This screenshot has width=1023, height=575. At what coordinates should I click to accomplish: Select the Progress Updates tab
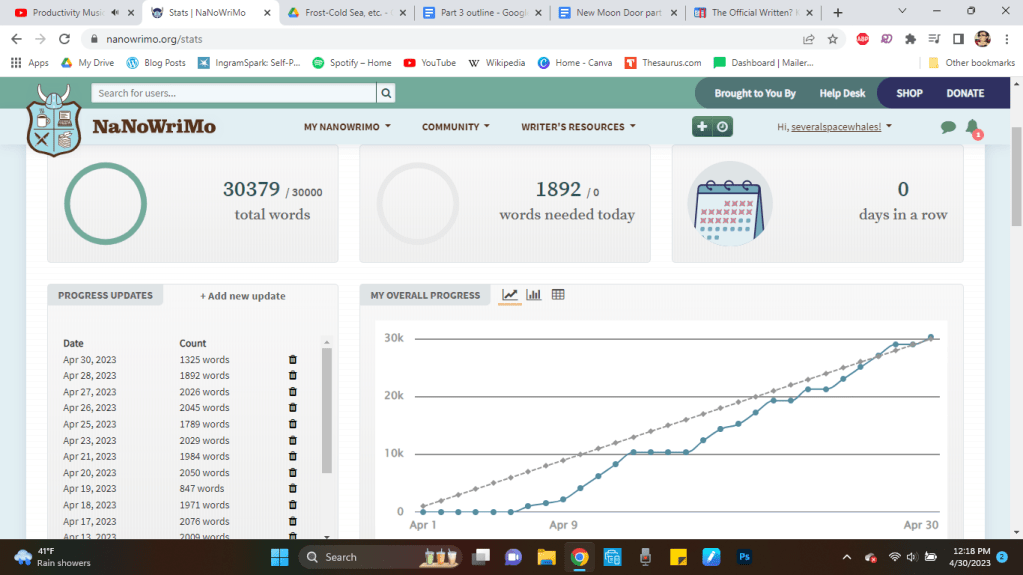[x=105, y=295]
